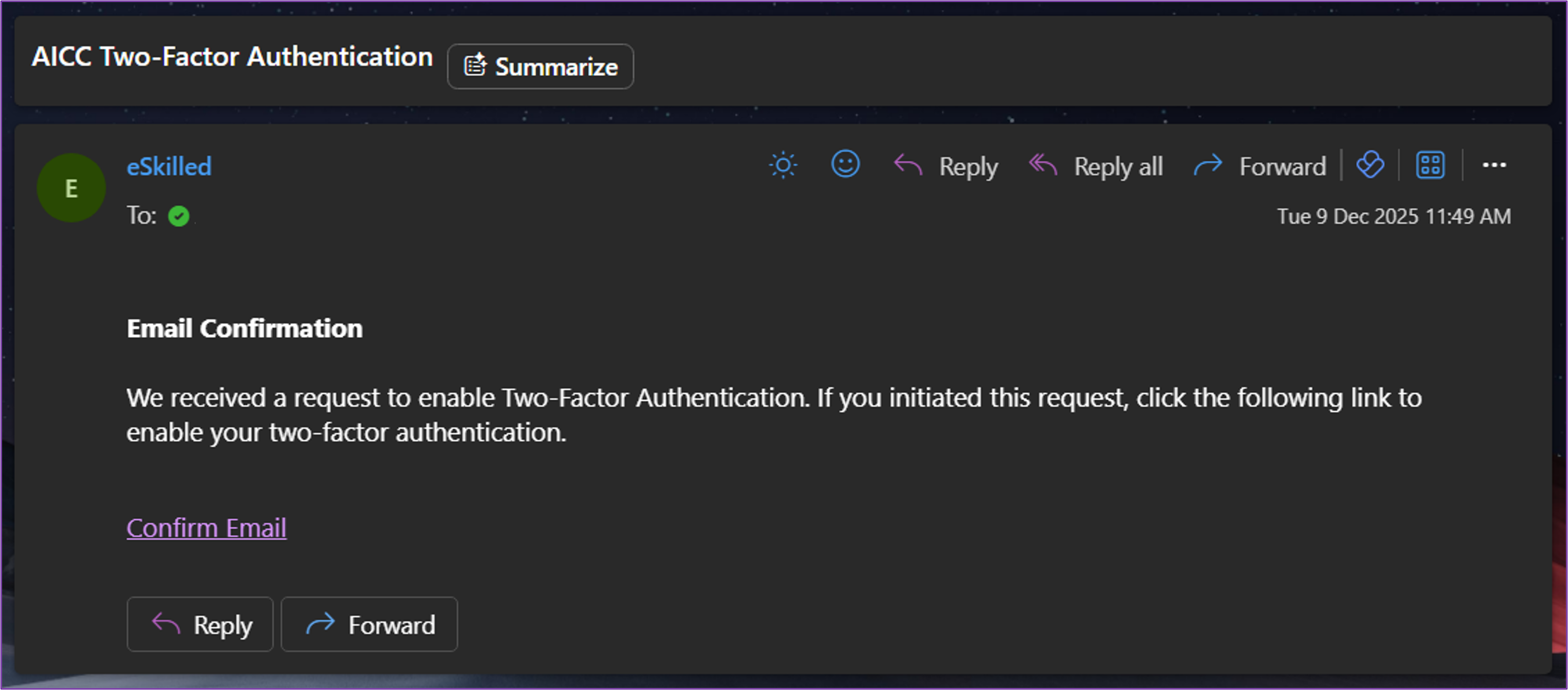Choose Reply all in header toolbar
The image size is (1568, 690).
[1096, 166]
